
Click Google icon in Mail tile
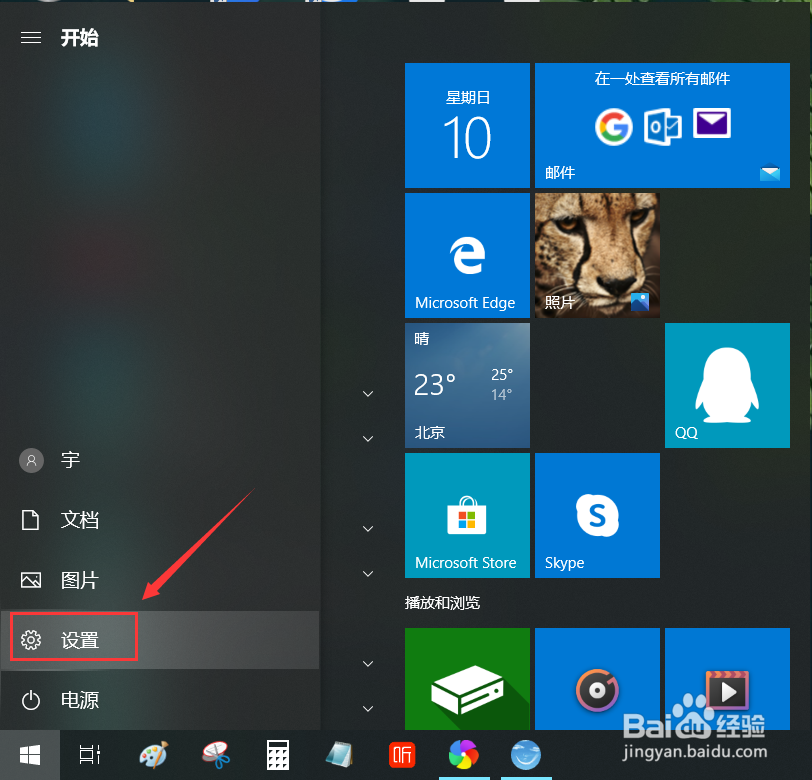pos(614,127)
